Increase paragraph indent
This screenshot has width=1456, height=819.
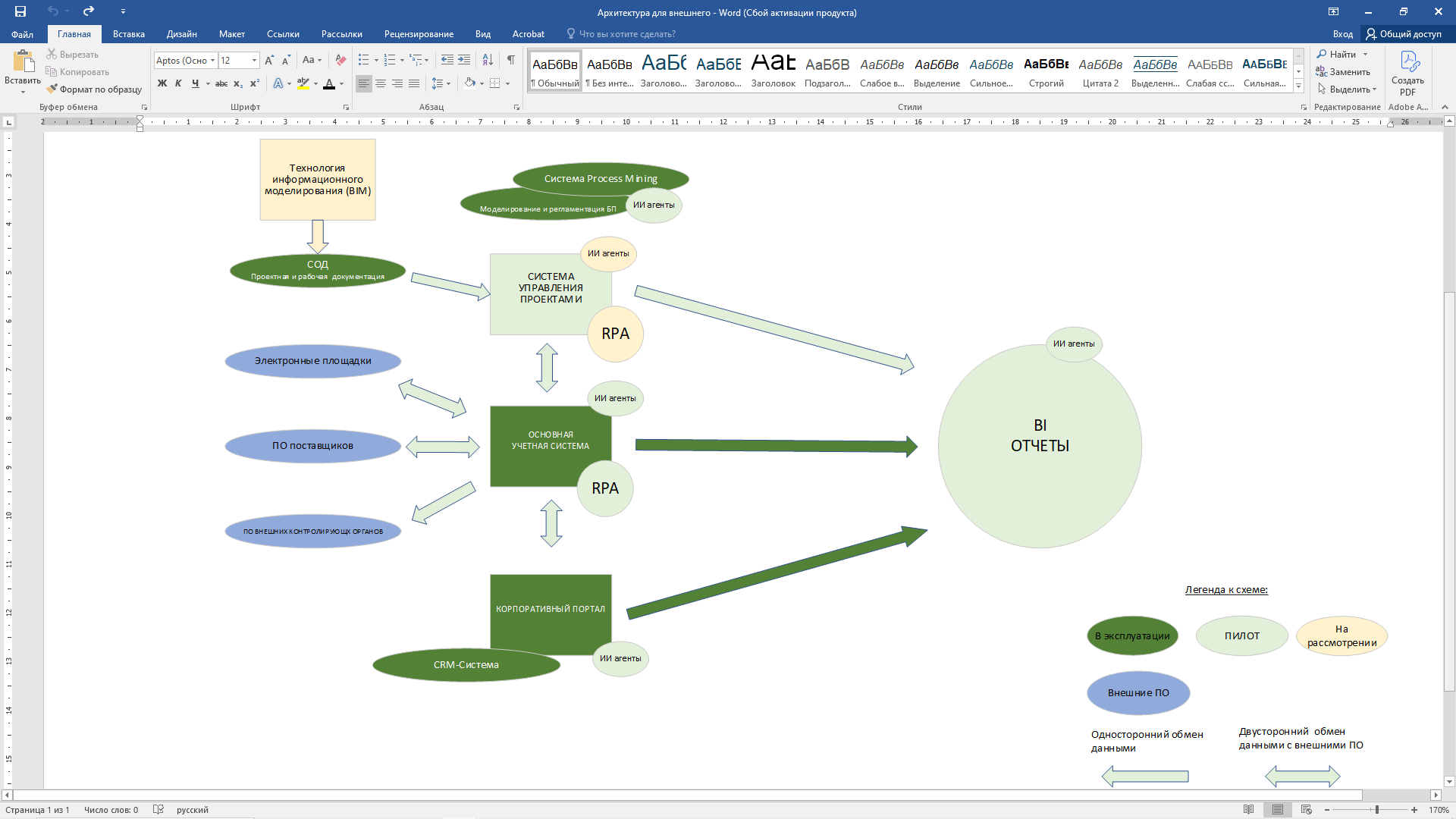click(x=464, y=60)
